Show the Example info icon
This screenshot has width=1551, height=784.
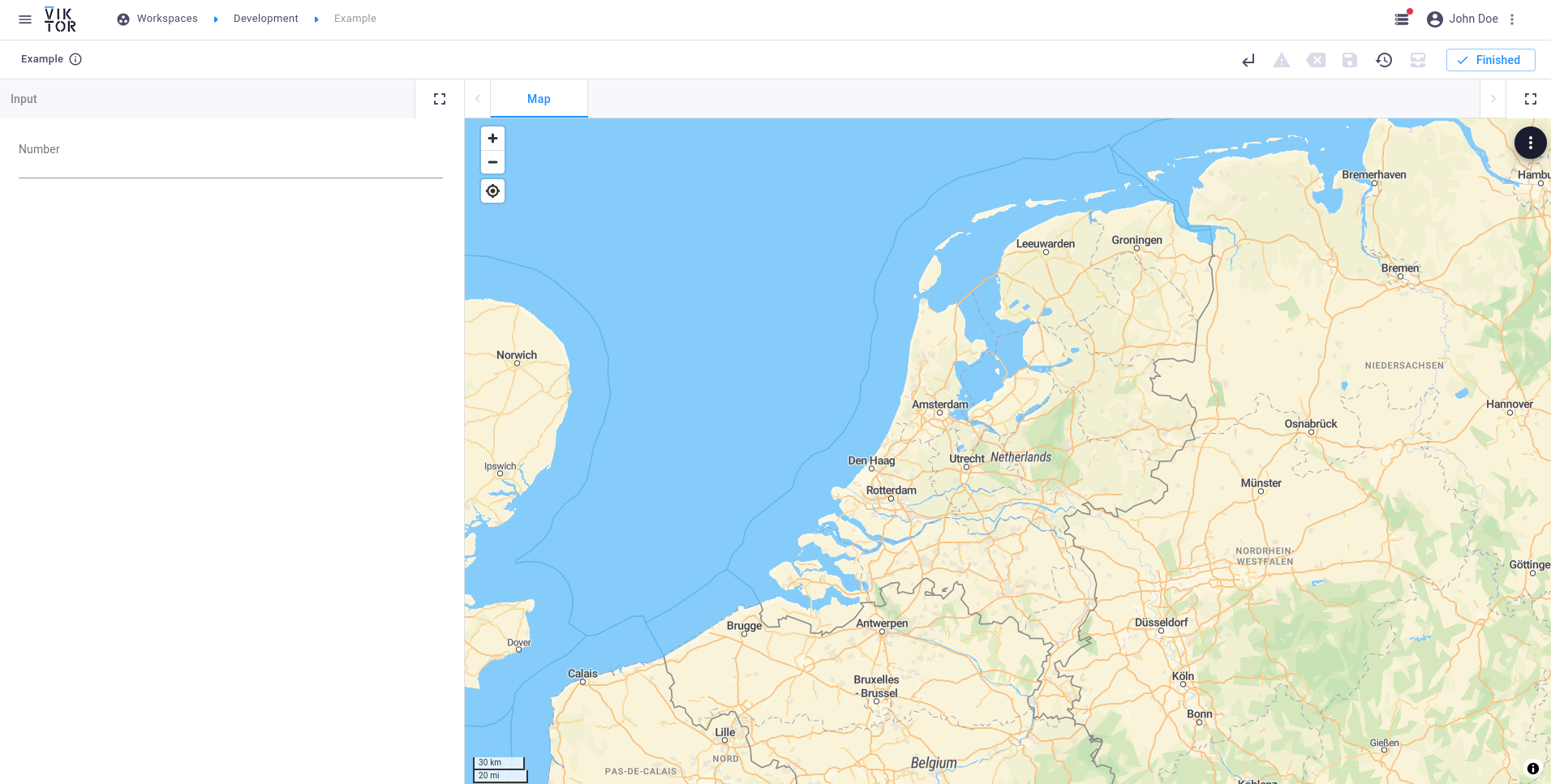[x=75, y=59]
